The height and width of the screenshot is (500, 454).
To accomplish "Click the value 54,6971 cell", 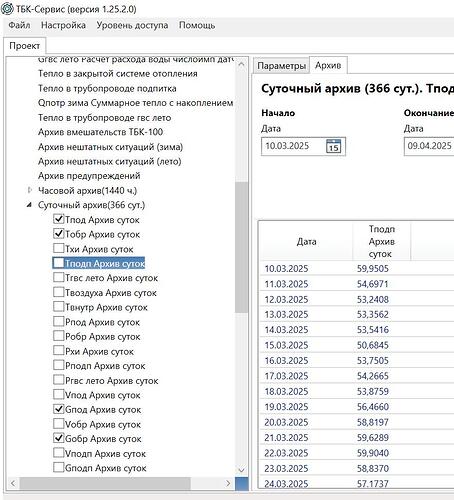I will pyautogui.click(x=373, y=284).
